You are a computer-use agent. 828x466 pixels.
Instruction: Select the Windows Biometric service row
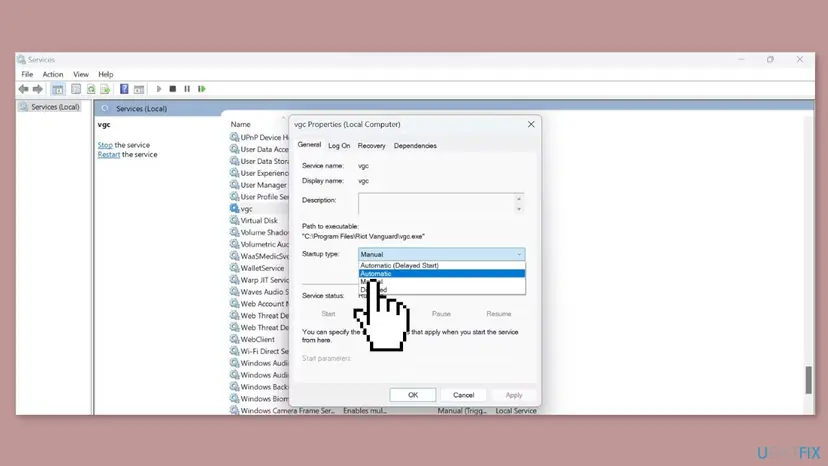259,398
